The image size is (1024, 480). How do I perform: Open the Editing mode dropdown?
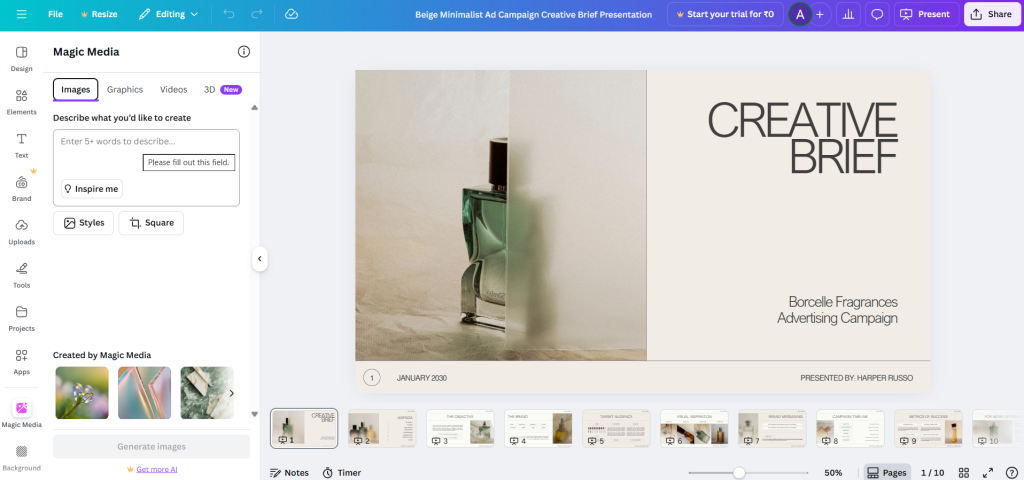point(168,14)
